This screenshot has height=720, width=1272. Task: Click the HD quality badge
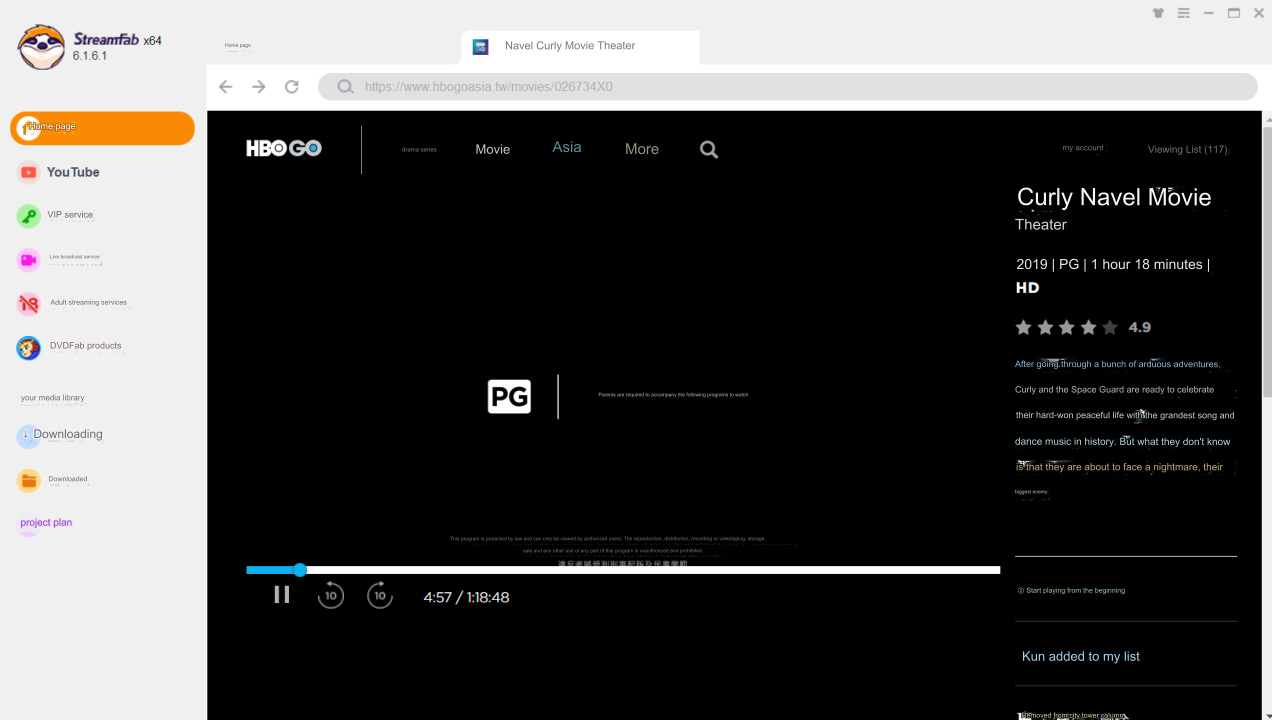tap(1028, 288)
